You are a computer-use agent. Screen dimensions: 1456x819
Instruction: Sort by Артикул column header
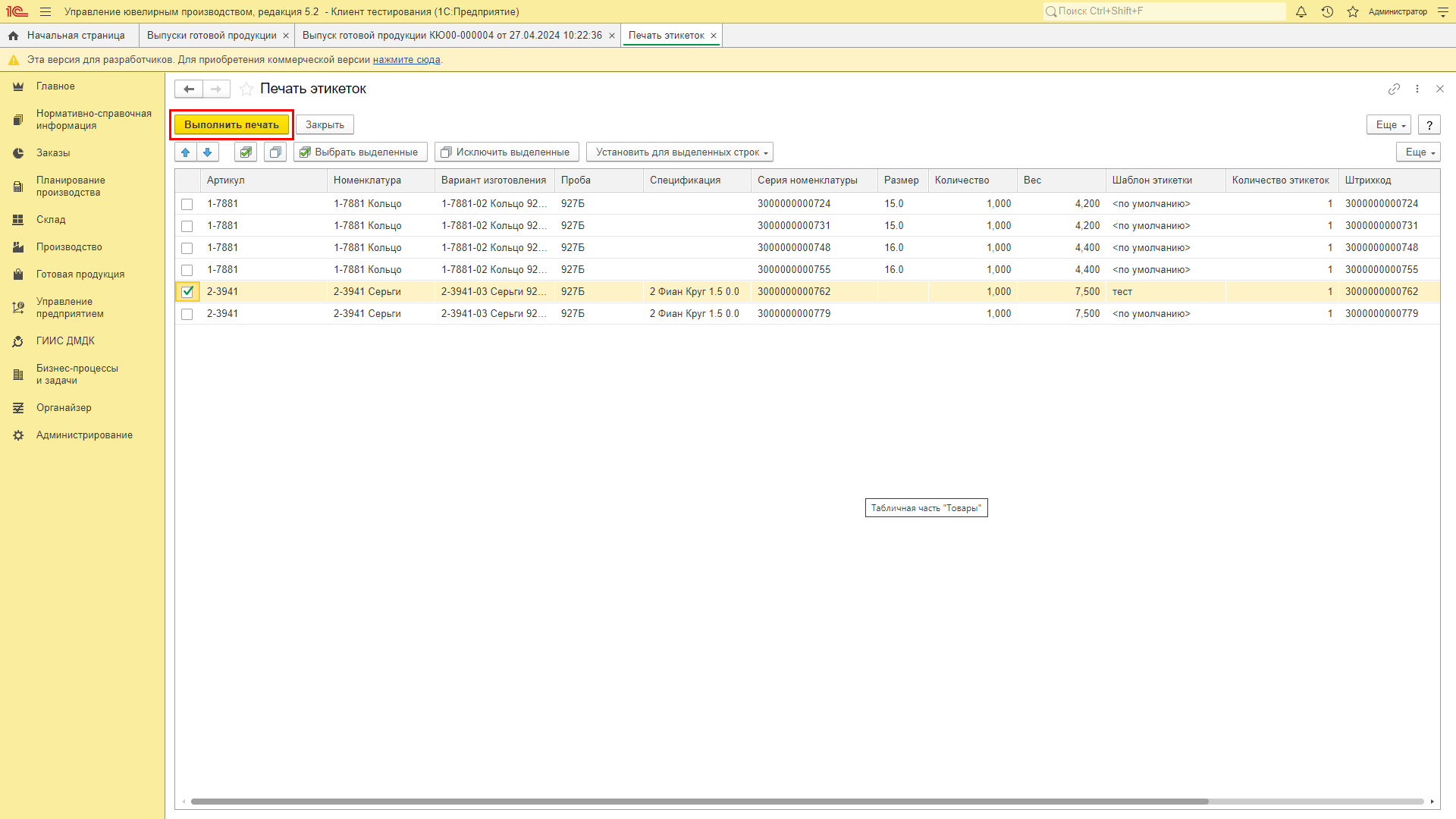(263, 180)
